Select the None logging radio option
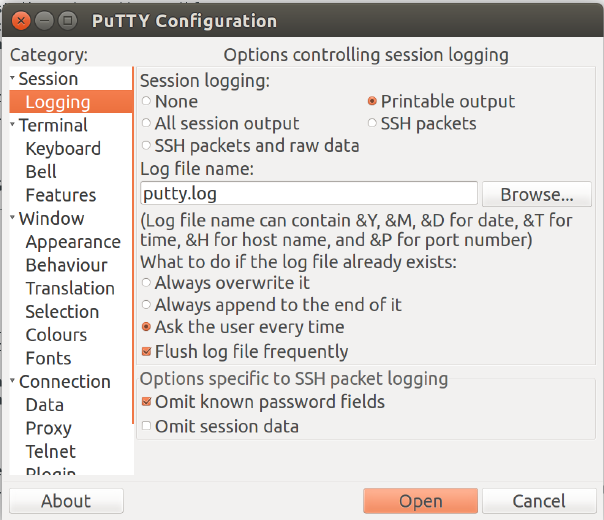The height and width of the screenshot is (520, 604). click(147, 101)
